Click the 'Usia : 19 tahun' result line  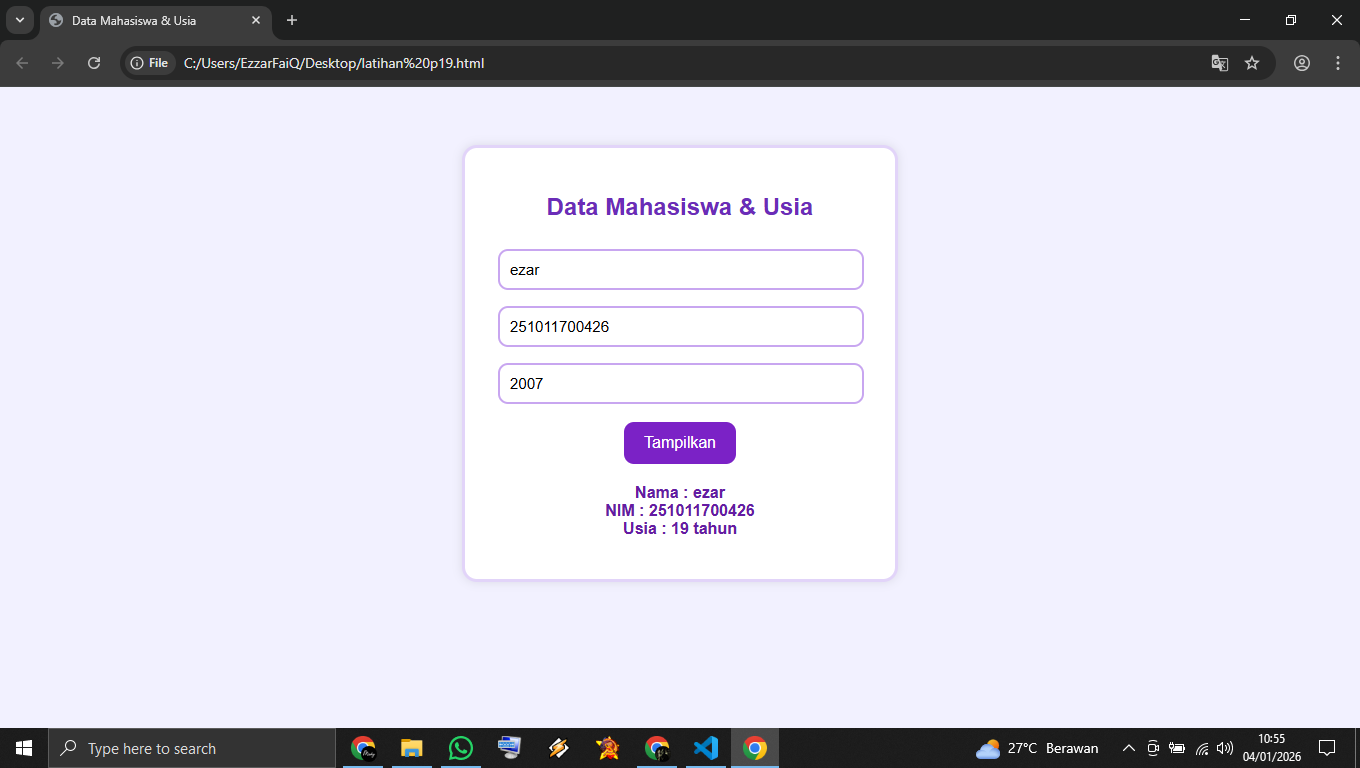click(680, 528)
